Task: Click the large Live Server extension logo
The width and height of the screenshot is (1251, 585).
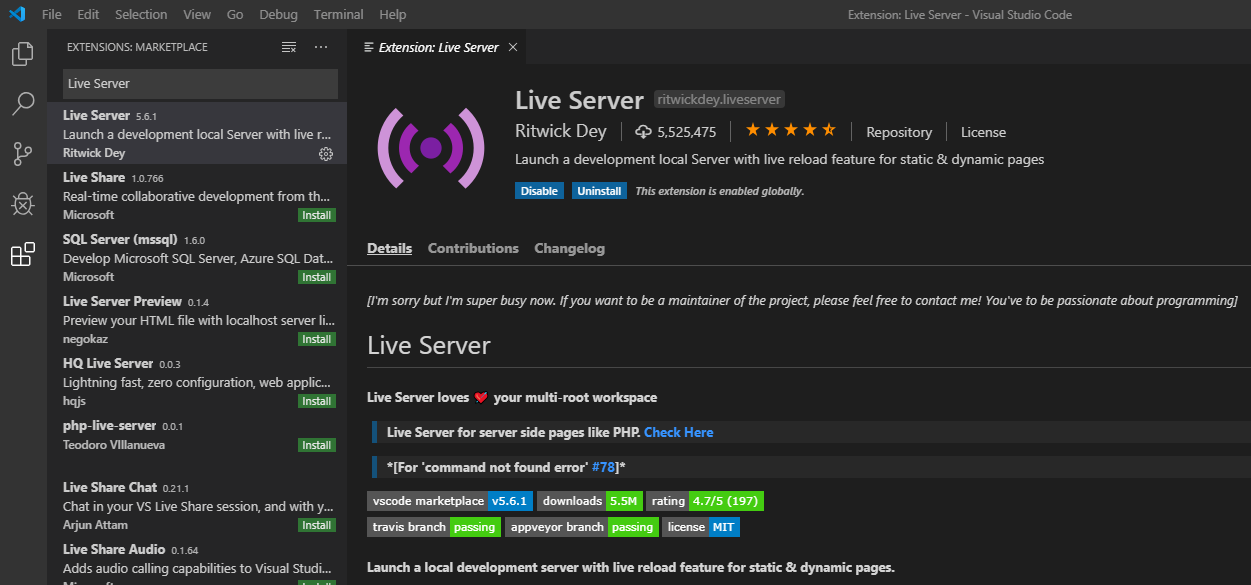Action: coord(431,148)
